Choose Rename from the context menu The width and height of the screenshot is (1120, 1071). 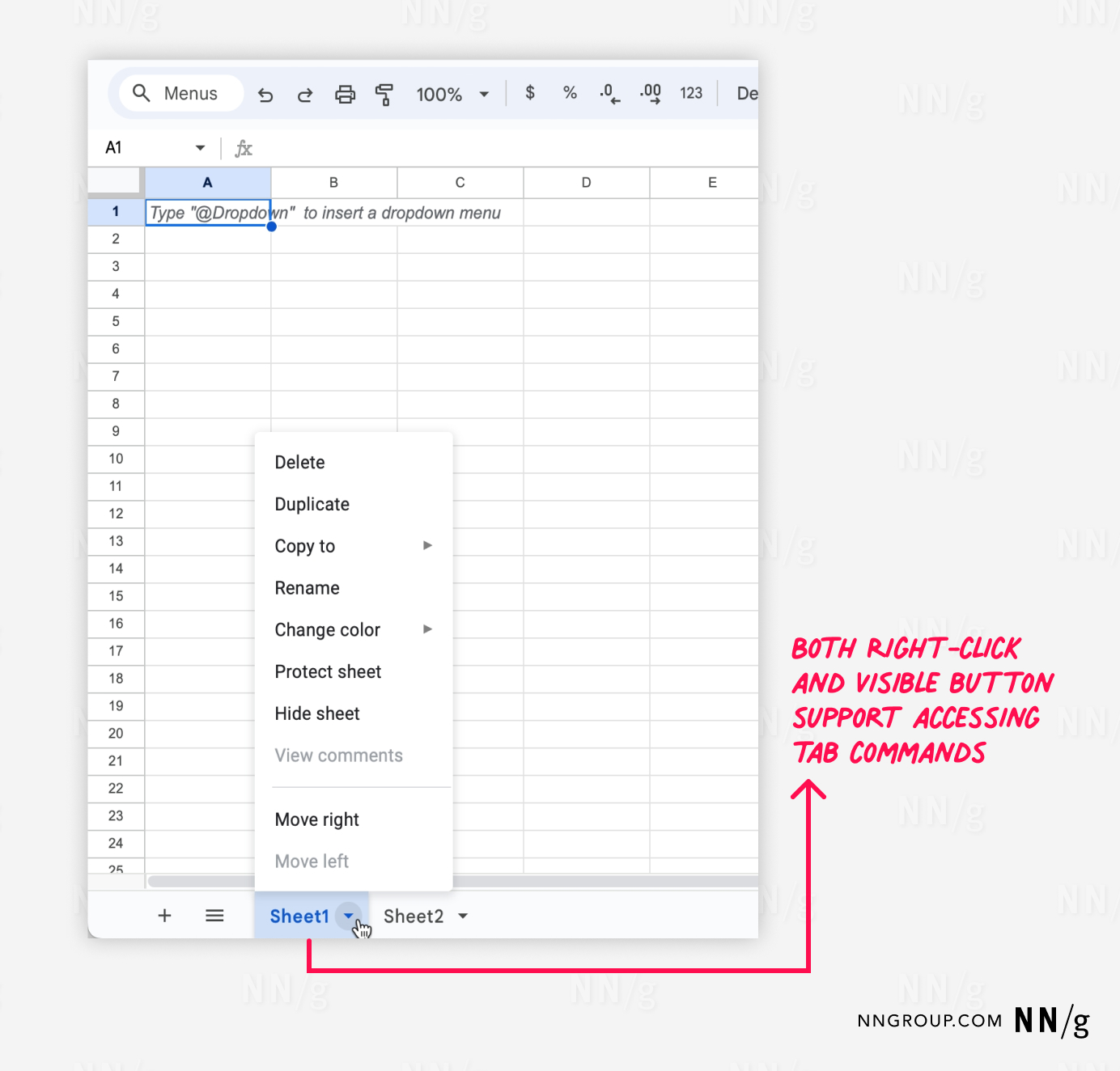click(308, 588)
